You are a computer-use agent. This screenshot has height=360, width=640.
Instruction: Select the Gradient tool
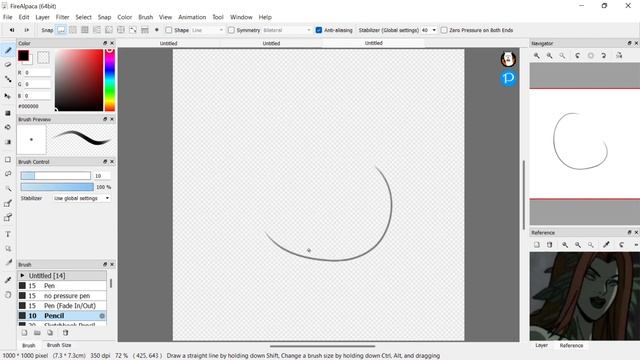click(x=8, y=142)
